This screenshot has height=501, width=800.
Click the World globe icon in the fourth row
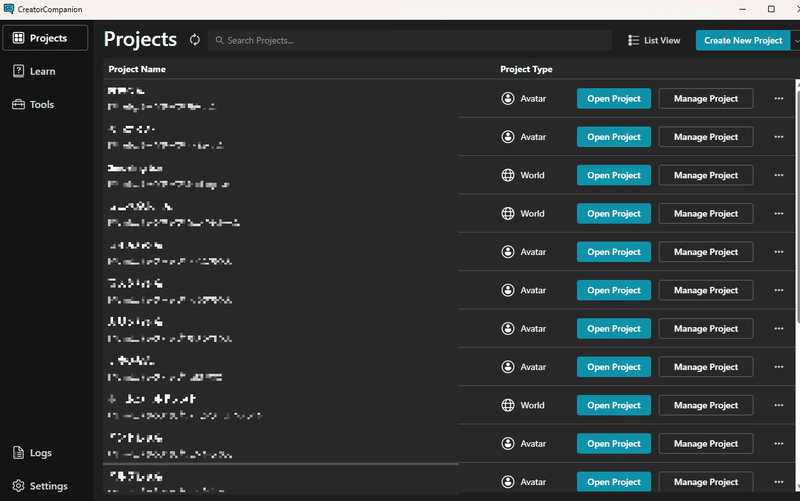tap(508, 213)
